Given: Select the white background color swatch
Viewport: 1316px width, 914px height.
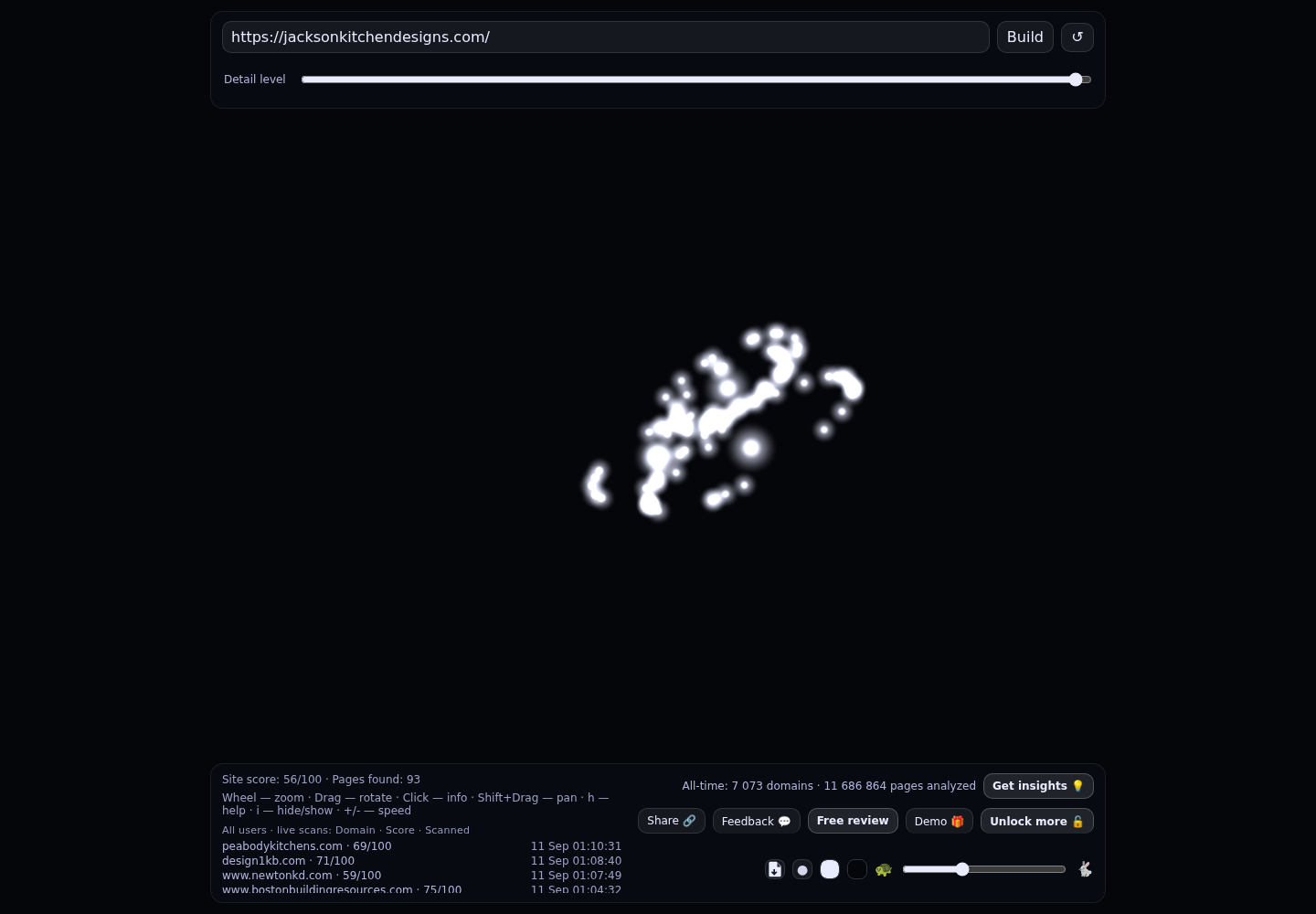Looking at the screenshot, I should (x=830, y=869).
